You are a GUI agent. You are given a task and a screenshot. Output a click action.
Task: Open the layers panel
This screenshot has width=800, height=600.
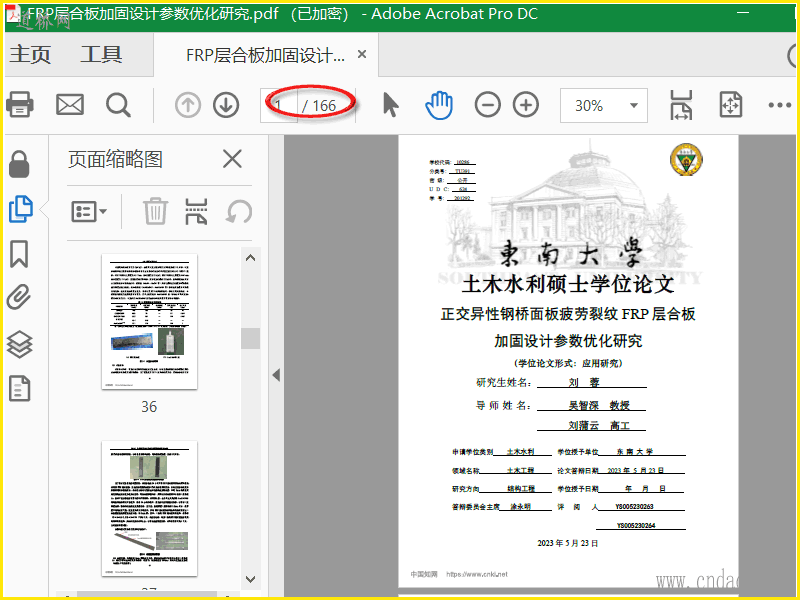click(19, 344)
